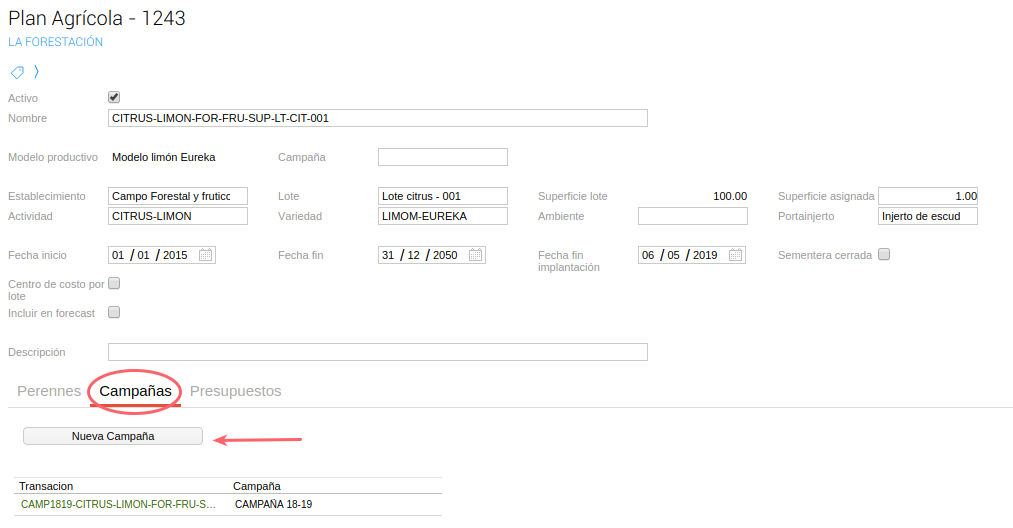Check Centro de costo por lote
The image size is (1013, 528).
(114, 284)
